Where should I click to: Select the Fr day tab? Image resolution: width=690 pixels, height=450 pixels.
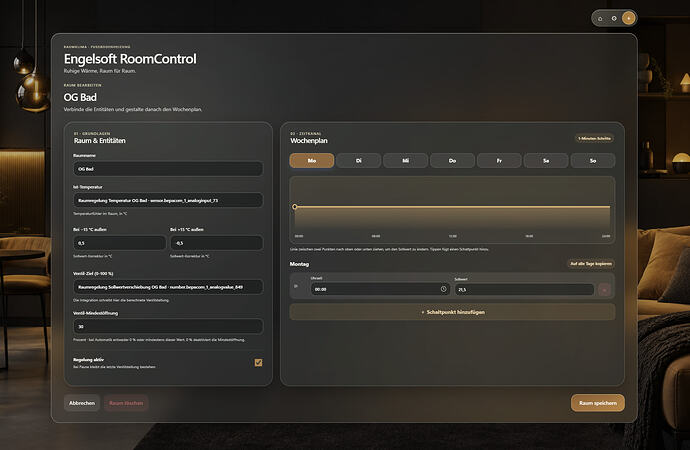coord(499,161)
